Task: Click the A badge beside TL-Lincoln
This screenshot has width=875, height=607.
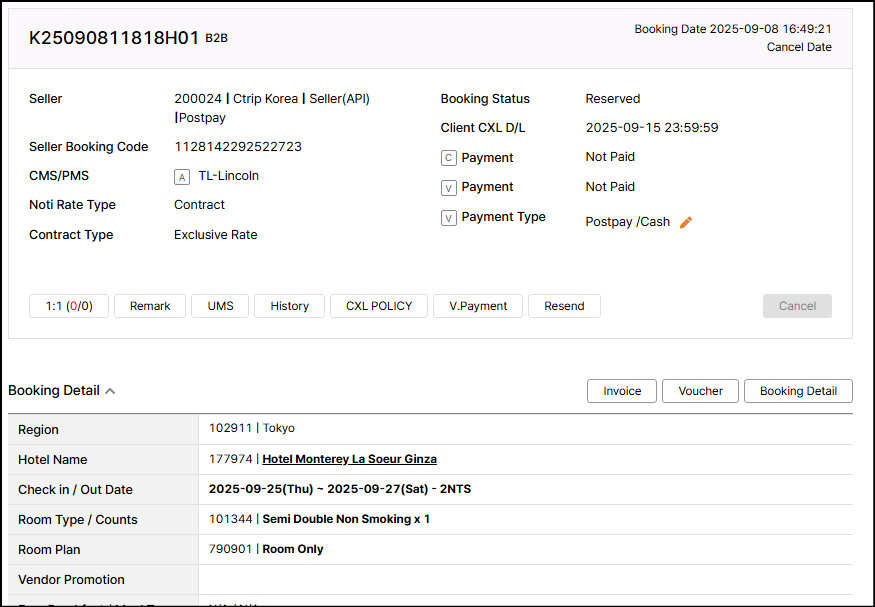Action: [x=182, y=177]
